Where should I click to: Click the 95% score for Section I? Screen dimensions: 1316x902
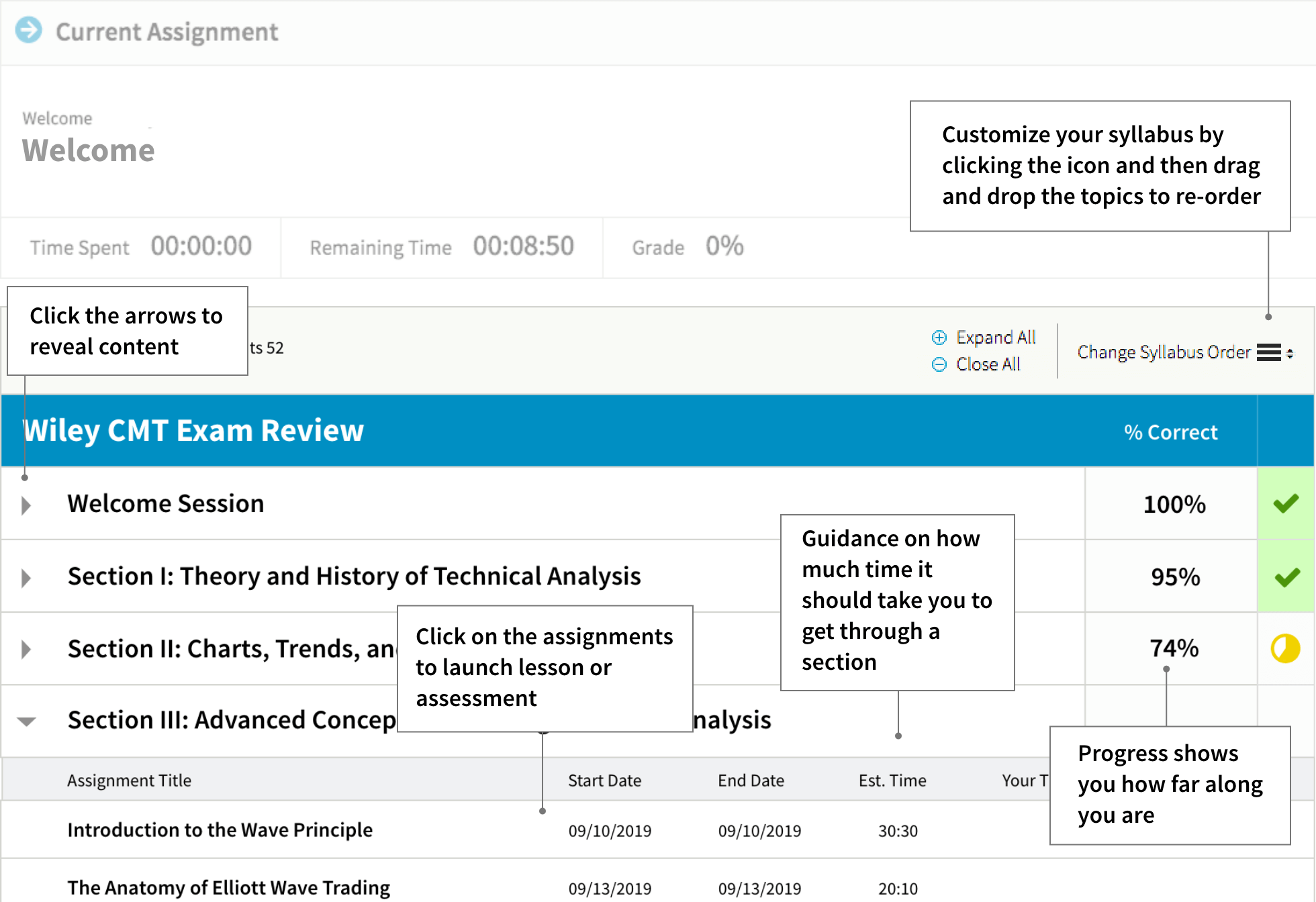point(1175,577)
